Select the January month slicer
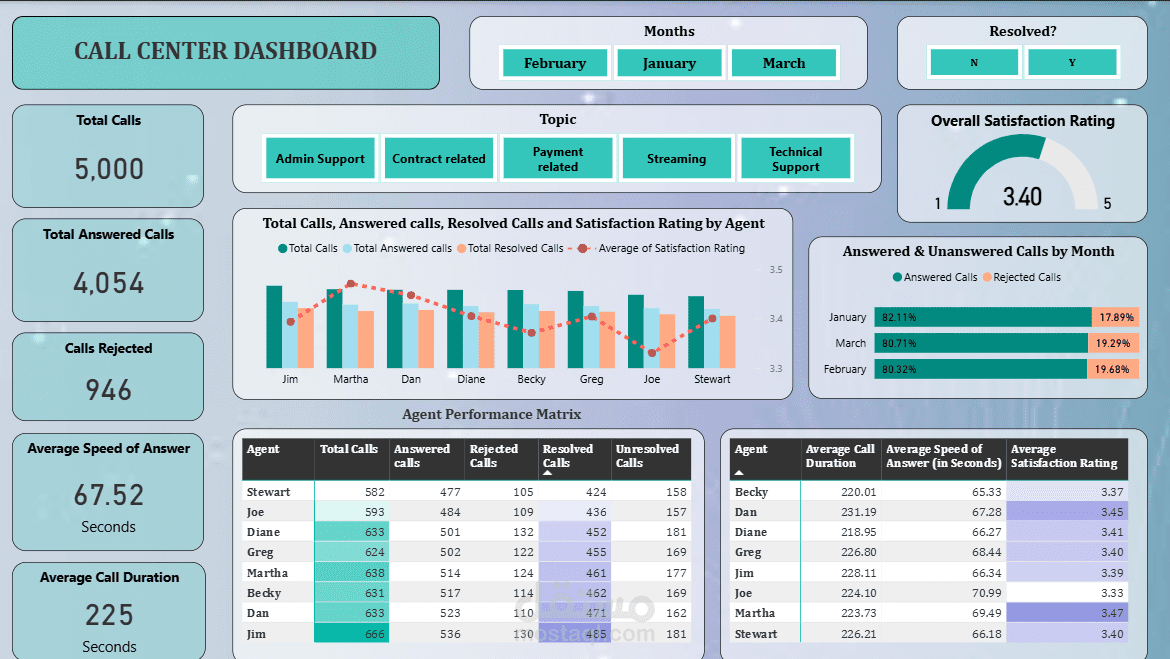Screen dimensions: 1170x659 click(x=669, y=62)
